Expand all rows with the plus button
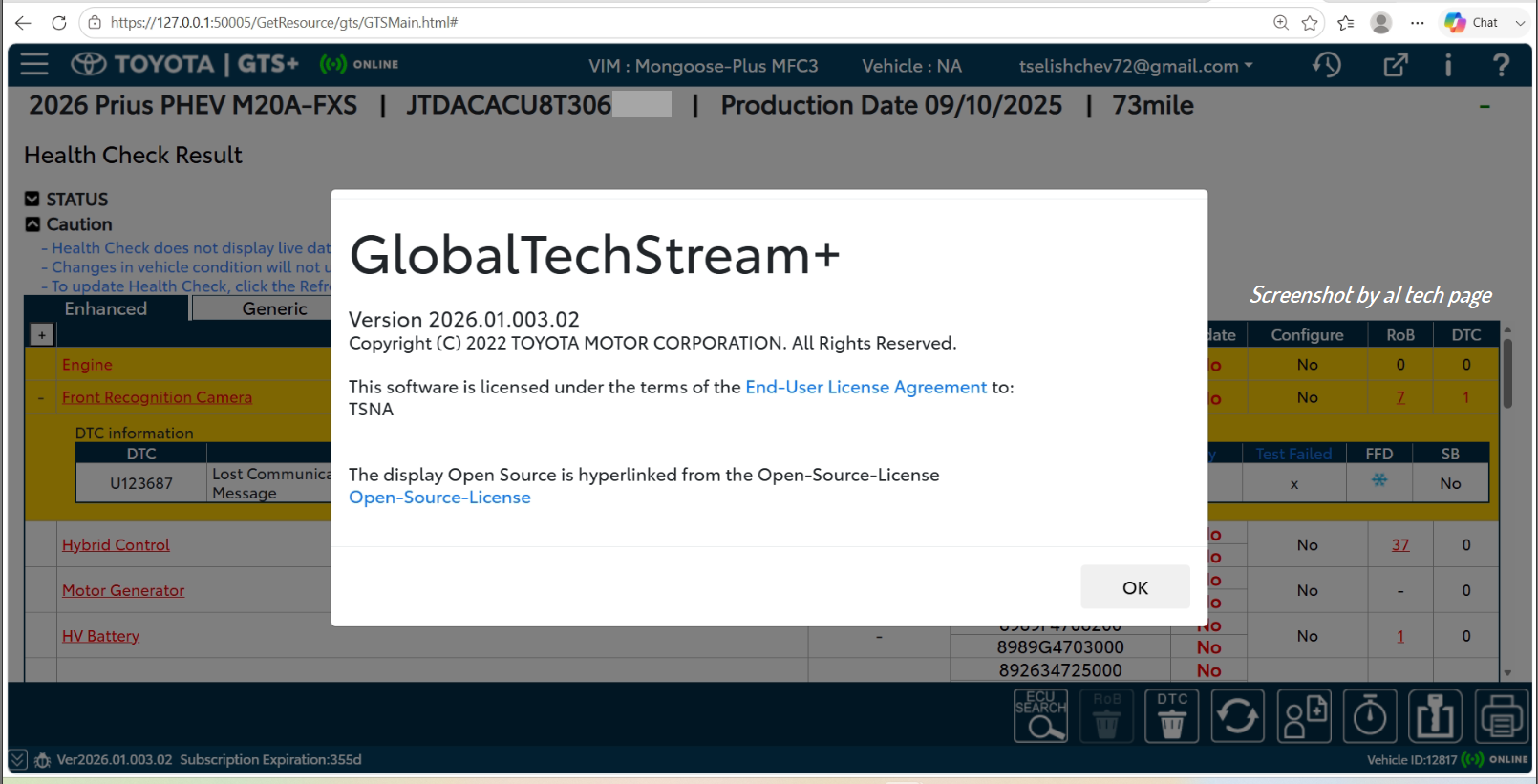Image resolution: width=1538 pixels, height=784 pixels. pos(42,335)
